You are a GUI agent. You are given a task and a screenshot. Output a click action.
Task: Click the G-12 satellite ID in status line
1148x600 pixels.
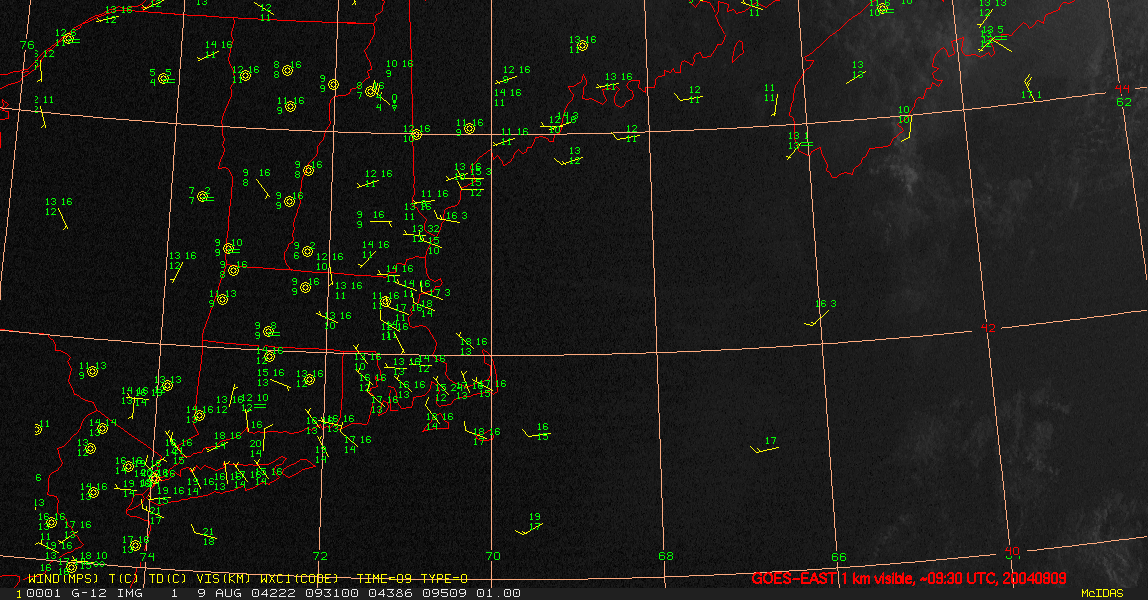(89, 593)
